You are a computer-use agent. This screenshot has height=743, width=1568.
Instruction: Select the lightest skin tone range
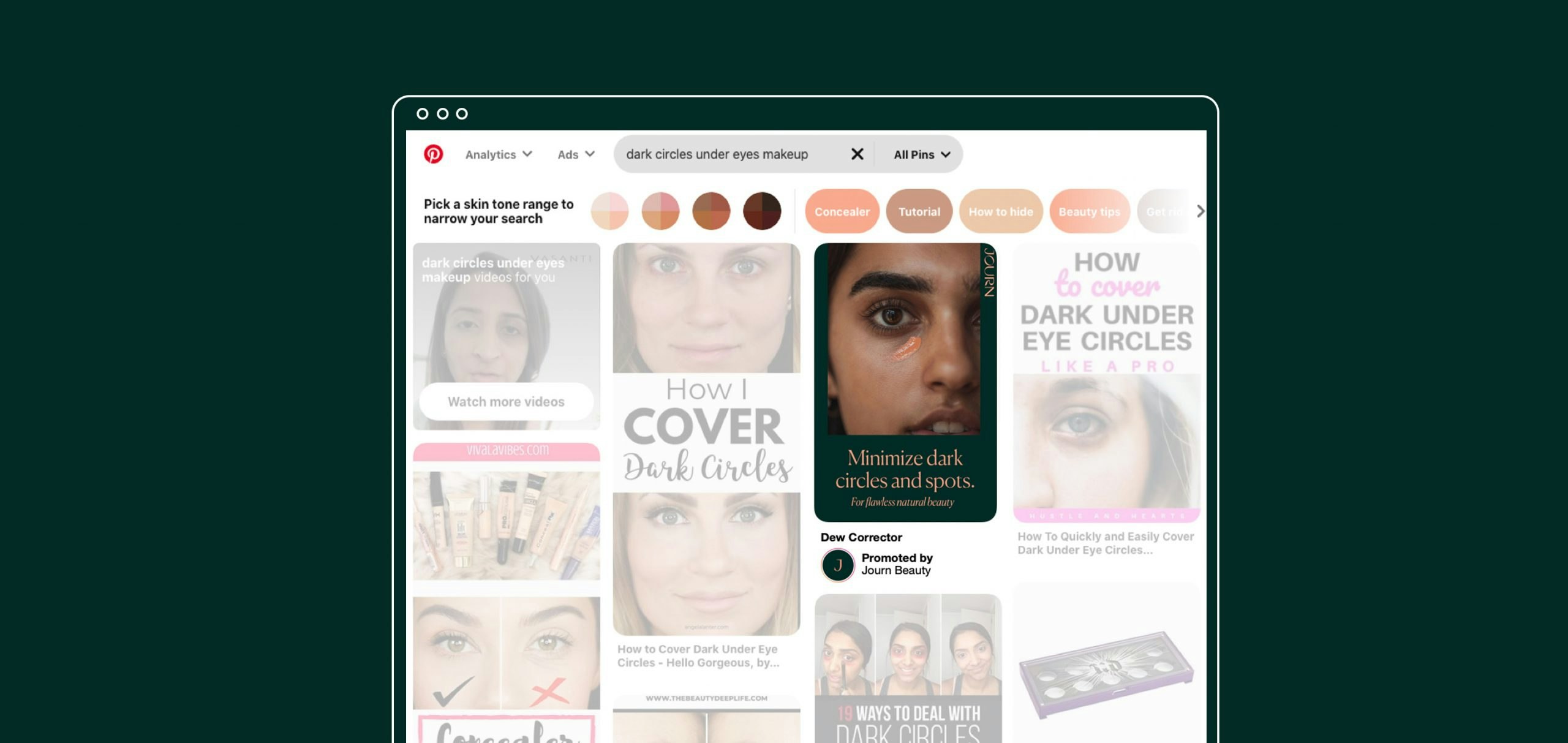609,211
